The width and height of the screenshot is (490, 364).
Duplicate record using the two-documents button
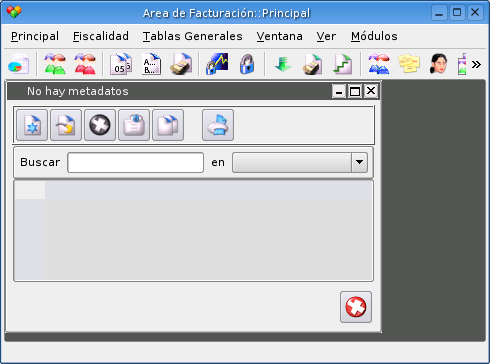pyautogui.click(x=168, y=125)
